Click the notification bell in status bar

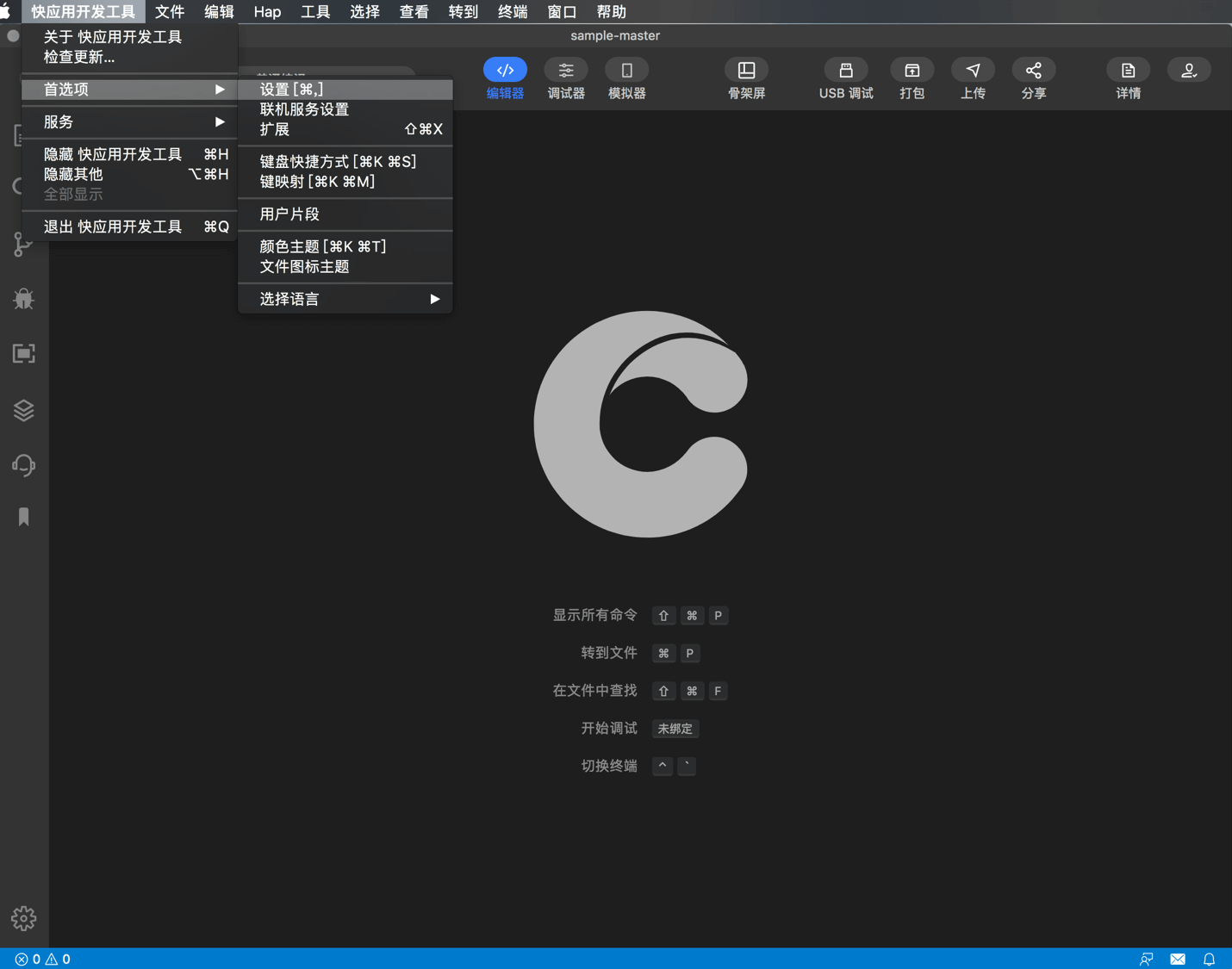(1209, 959)
